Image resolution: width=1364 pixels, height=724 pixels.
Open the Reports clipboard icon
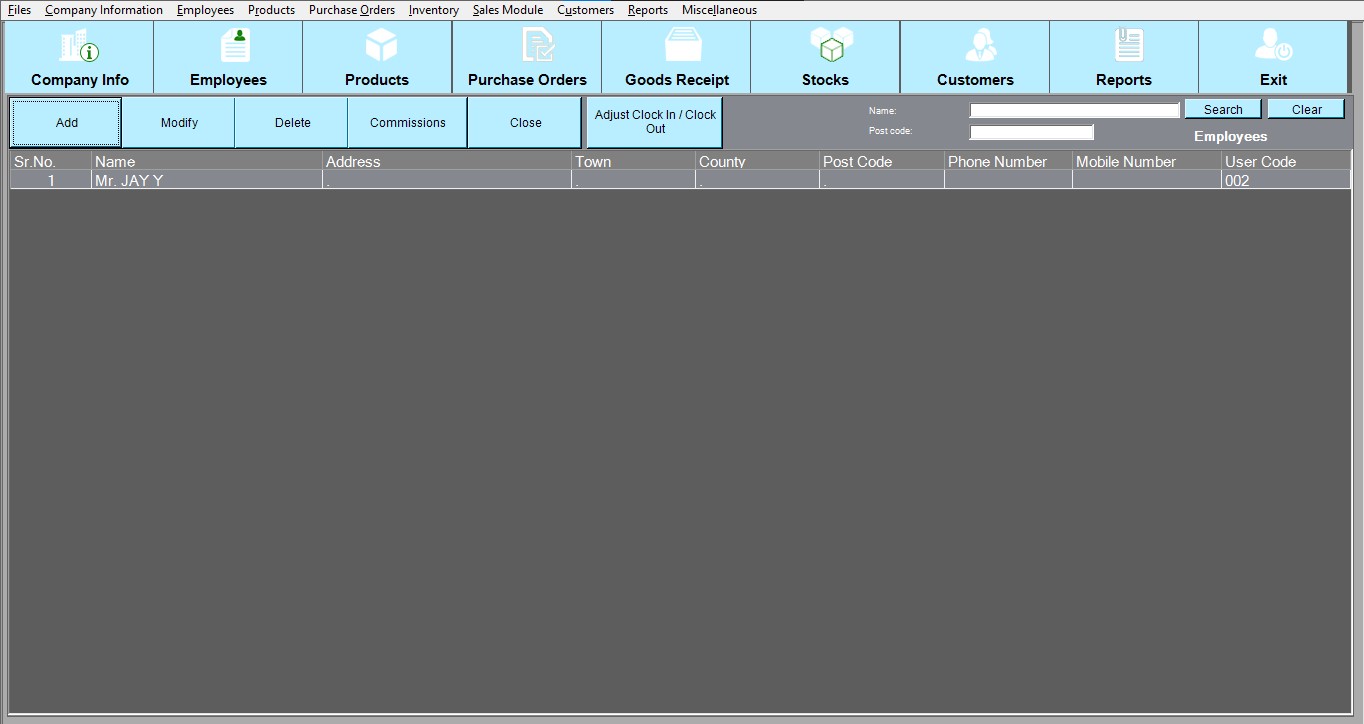coord(1127,46)
